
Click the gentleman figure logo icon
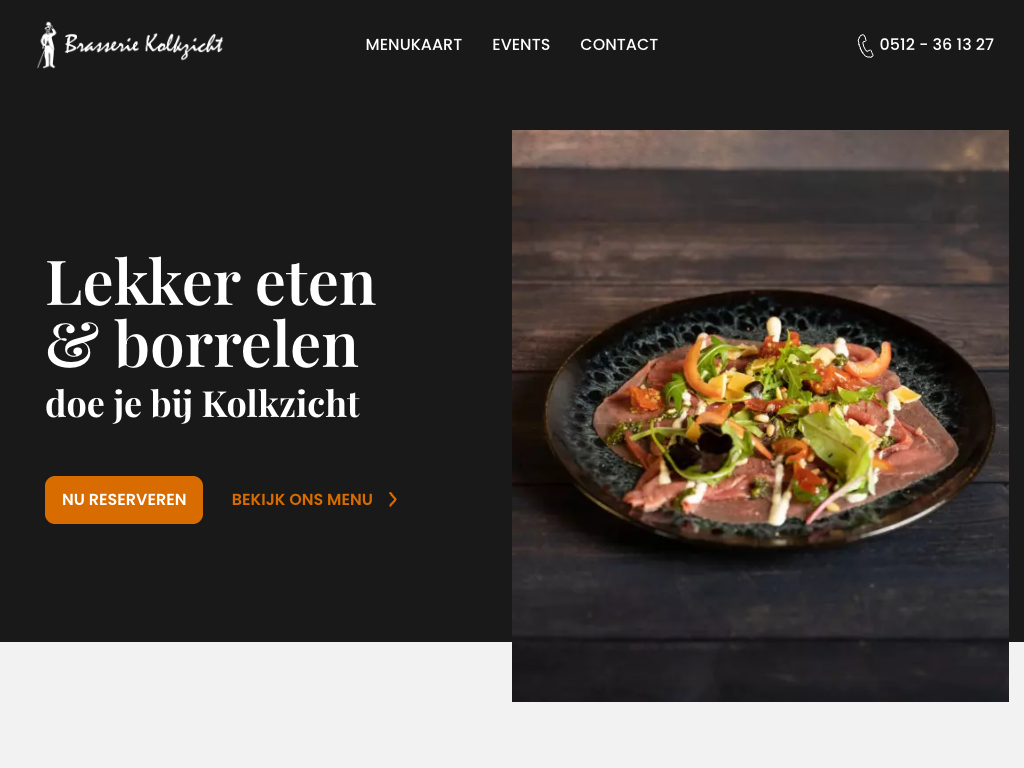(x=47, y=45)
